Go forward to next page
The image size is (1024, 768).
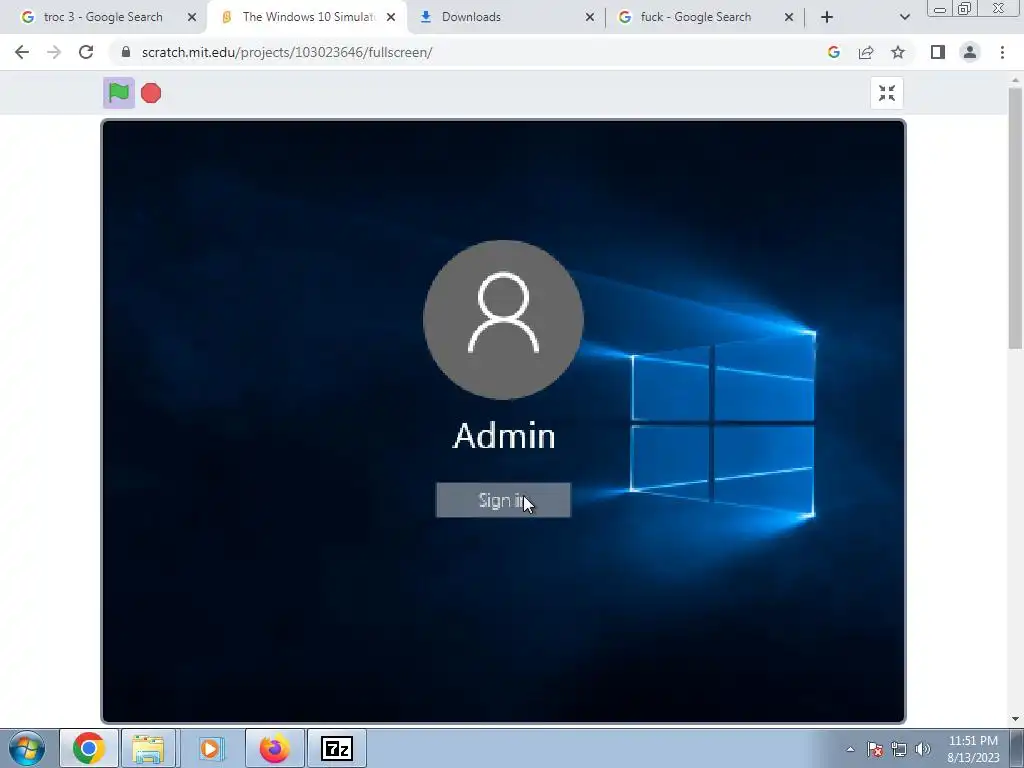(54, 52)
